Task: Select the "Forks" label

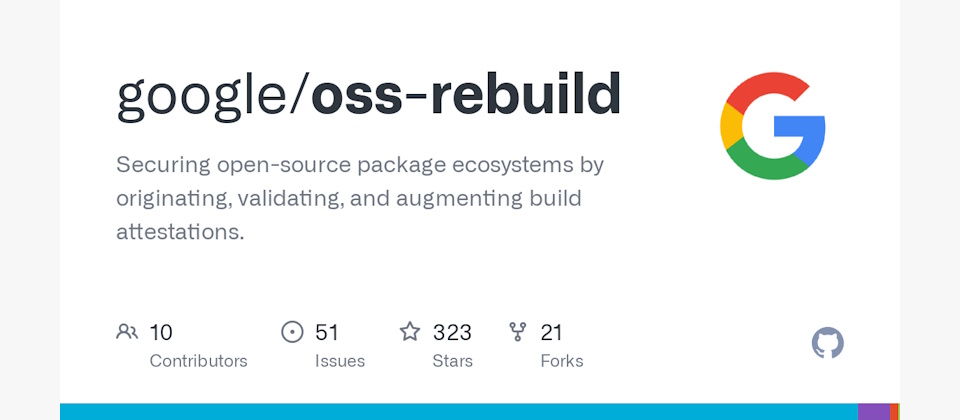Action: (561, 361)
